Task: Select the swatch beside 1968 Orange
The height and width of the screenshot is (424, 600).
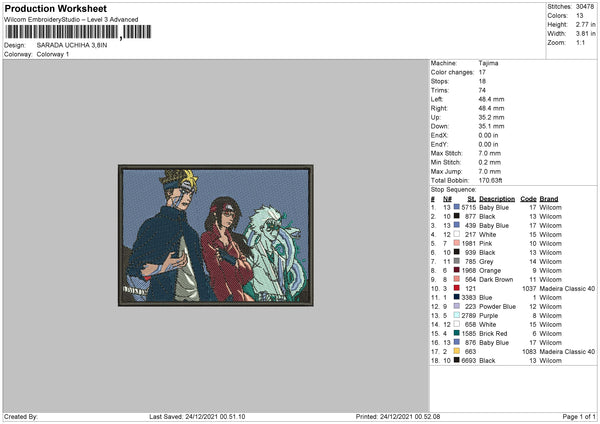Action: pos(457,270)
